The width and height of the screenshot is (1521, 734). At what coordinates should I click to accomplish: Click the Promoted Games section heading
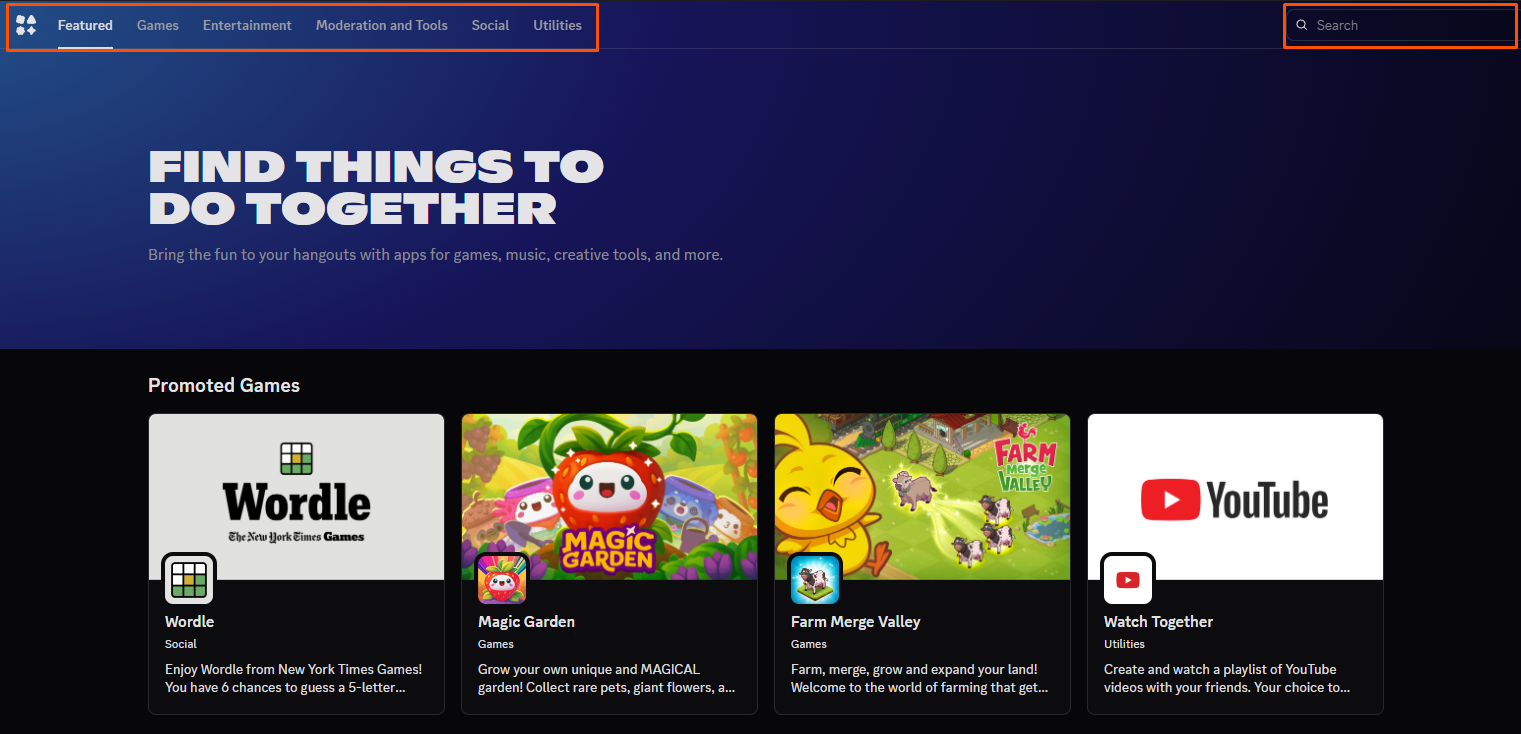click(224, 385)
